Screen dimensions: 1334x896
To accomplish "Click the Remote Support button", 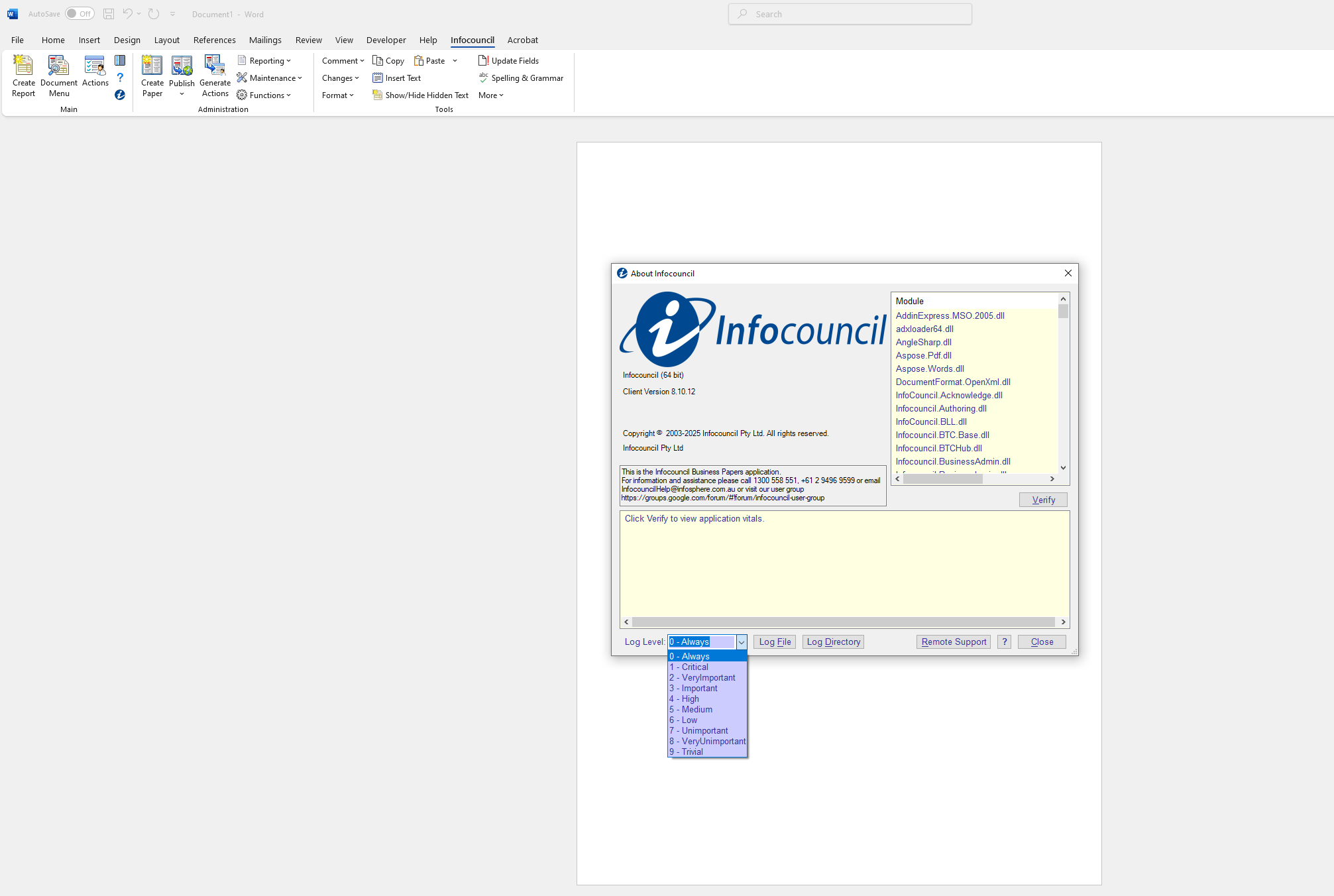I will (954, 642).
